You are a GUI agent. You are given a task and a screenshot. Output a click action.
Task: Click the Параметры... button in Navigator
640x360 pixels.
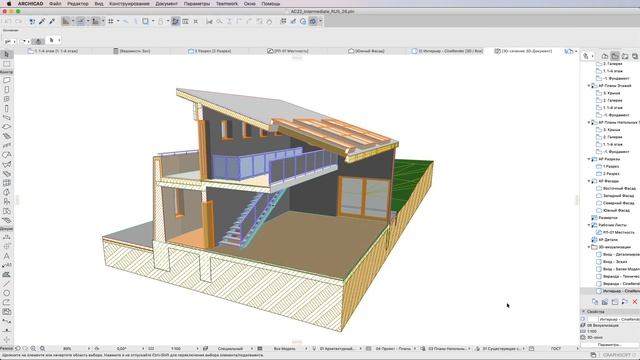(609, 345)
